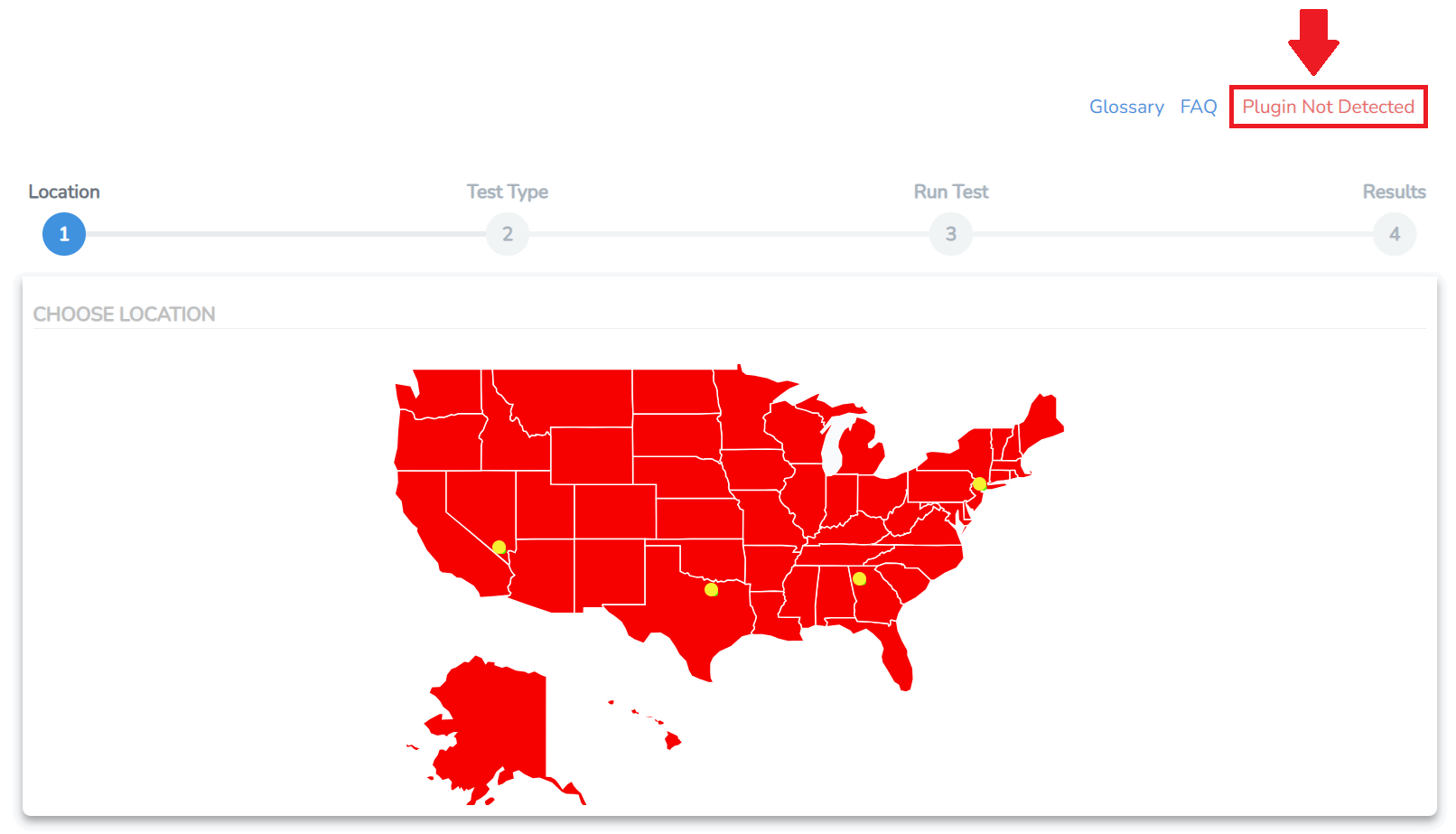This screenshot has width=1456, height=834.
Task: Click the Results step label
Action: [1395, 192]
